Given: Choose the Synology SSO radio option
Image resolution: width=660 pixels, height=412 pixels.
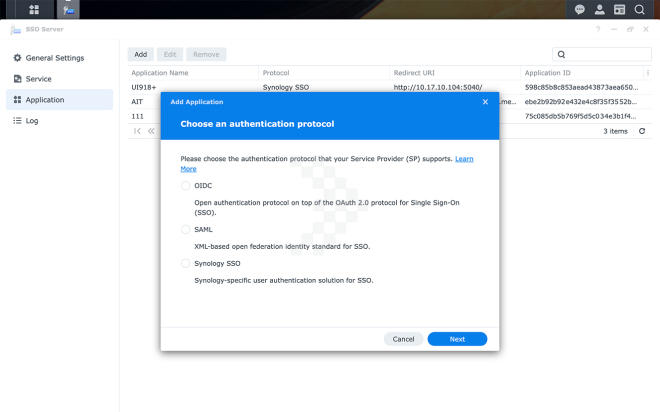Looking at the screenshot, I should pos(185,264).
